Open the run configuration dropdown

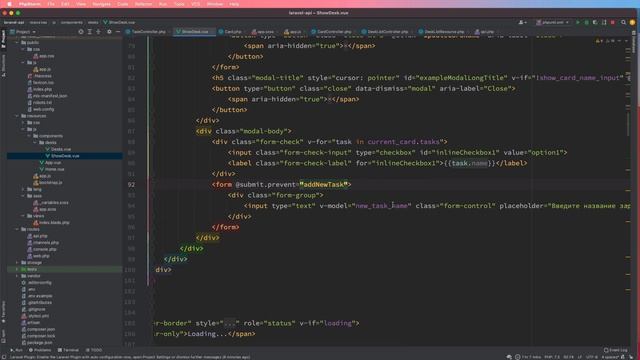pos(553,22)
